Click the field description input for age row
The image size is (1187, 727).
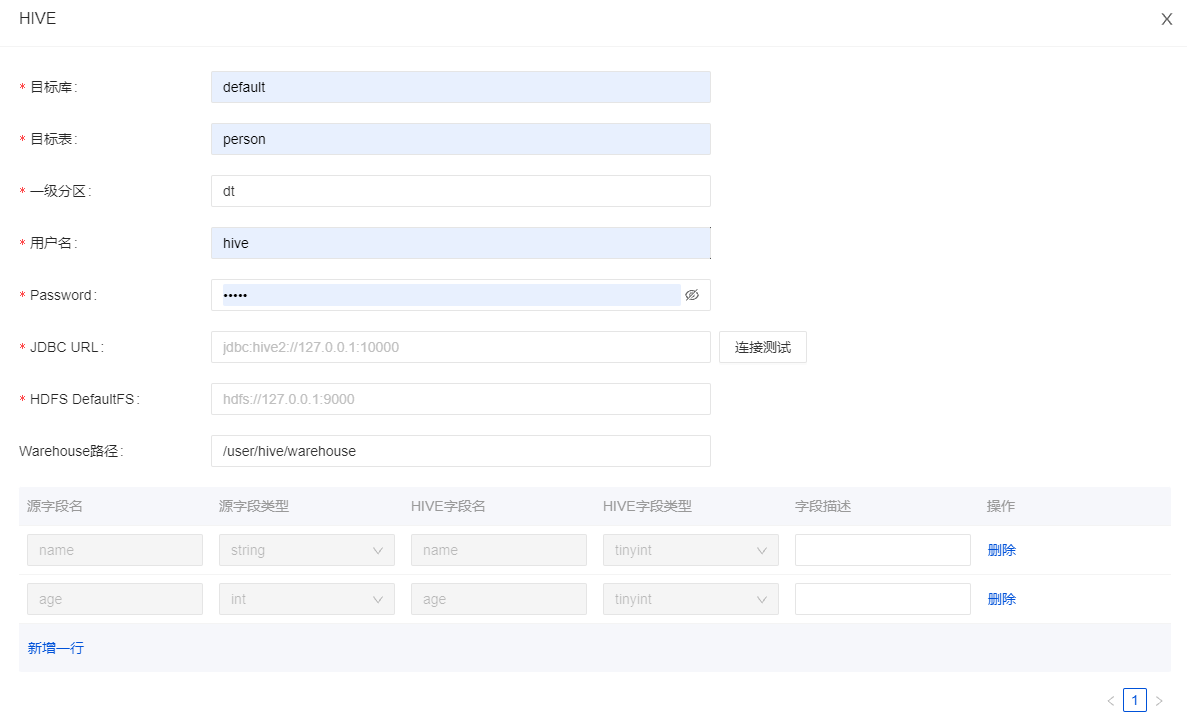(x=882, y=599)
